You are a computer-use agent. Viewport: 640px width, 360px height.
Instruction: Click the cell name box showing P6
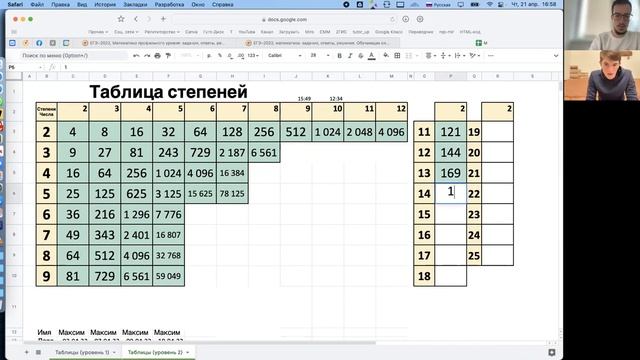click(25, 67)
